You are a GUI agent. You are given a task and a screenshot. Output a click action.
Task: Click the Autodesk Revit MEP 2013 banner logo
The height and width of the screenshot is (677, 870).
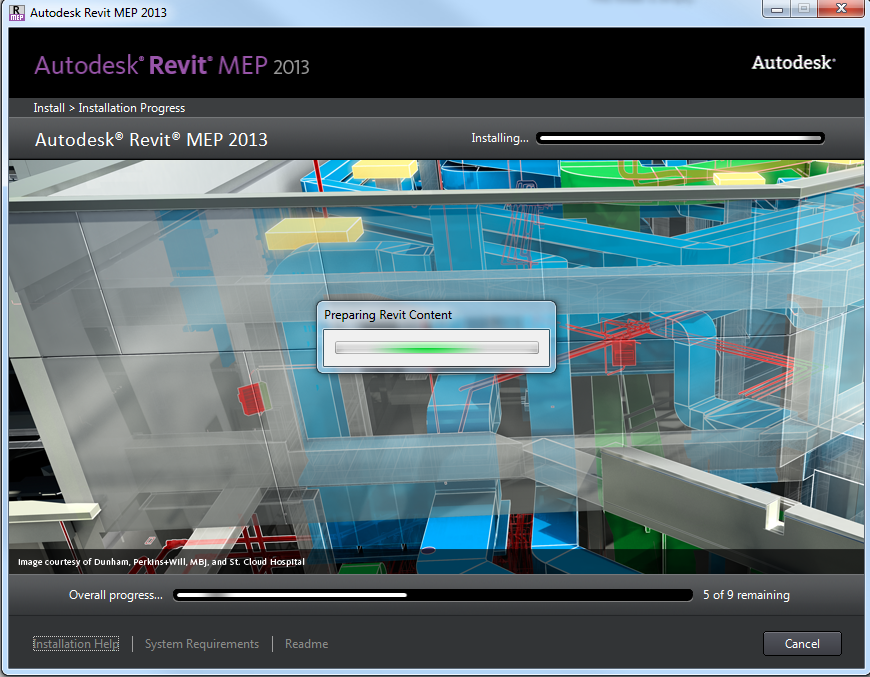coord(172,66)
